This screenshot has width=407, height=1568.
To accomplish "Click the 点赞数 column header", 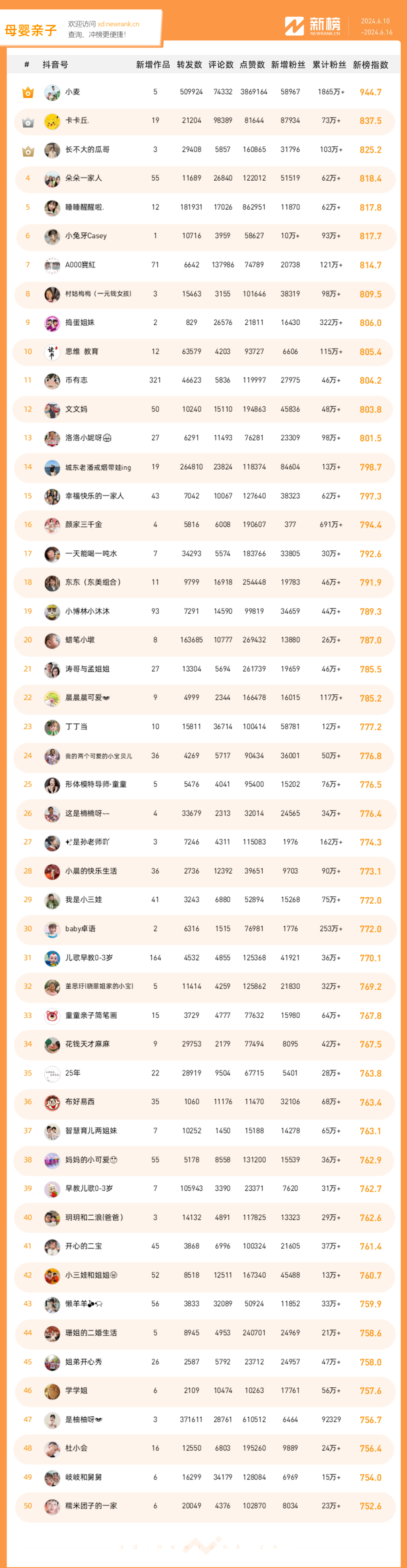I will click(x=252, y=65).
